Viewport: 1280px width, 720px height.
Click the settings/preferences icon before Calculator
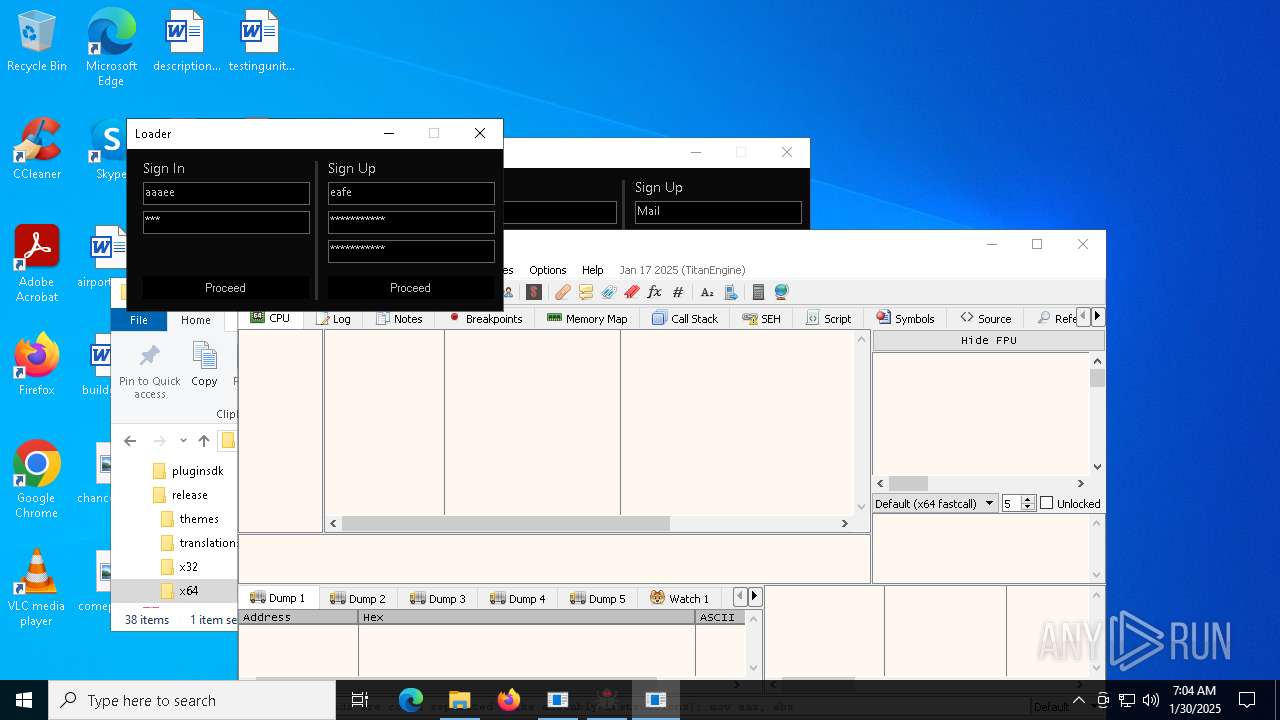[x=731, y=292]
